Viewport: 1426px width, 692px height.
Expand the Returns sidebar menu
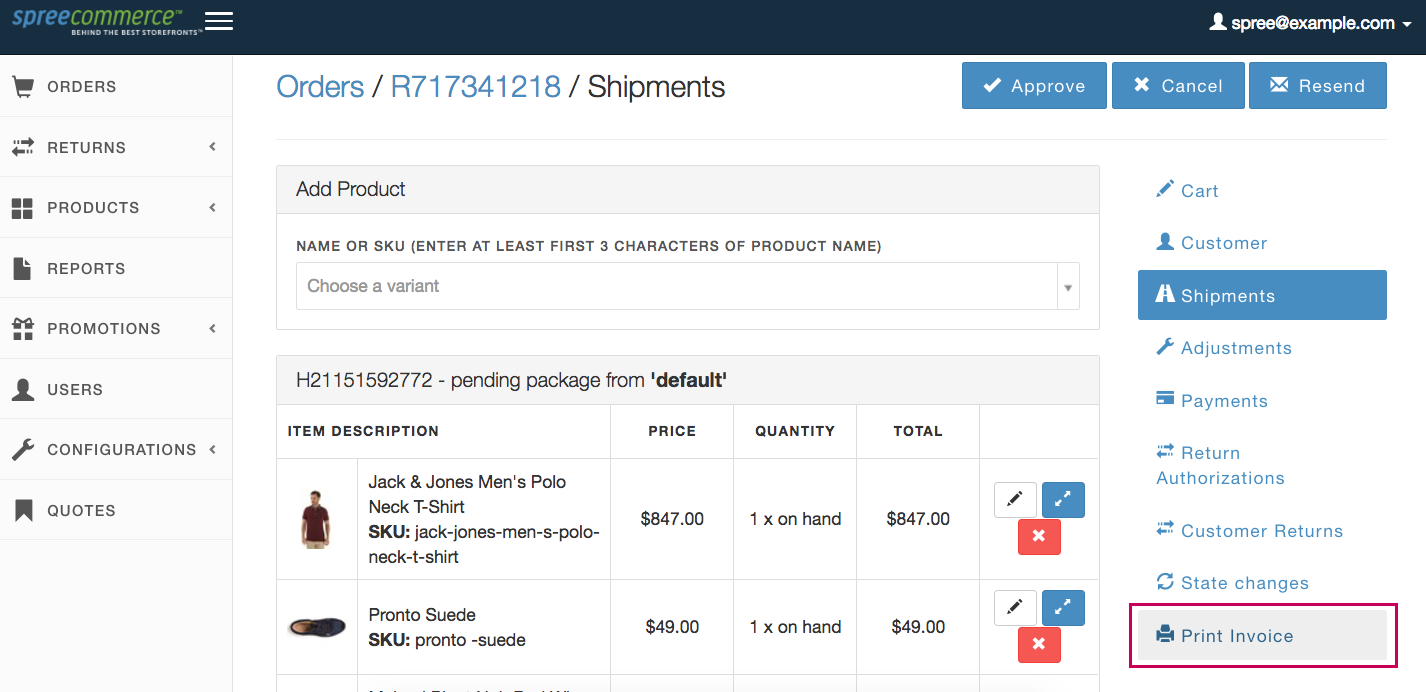(x=212, y=147)
